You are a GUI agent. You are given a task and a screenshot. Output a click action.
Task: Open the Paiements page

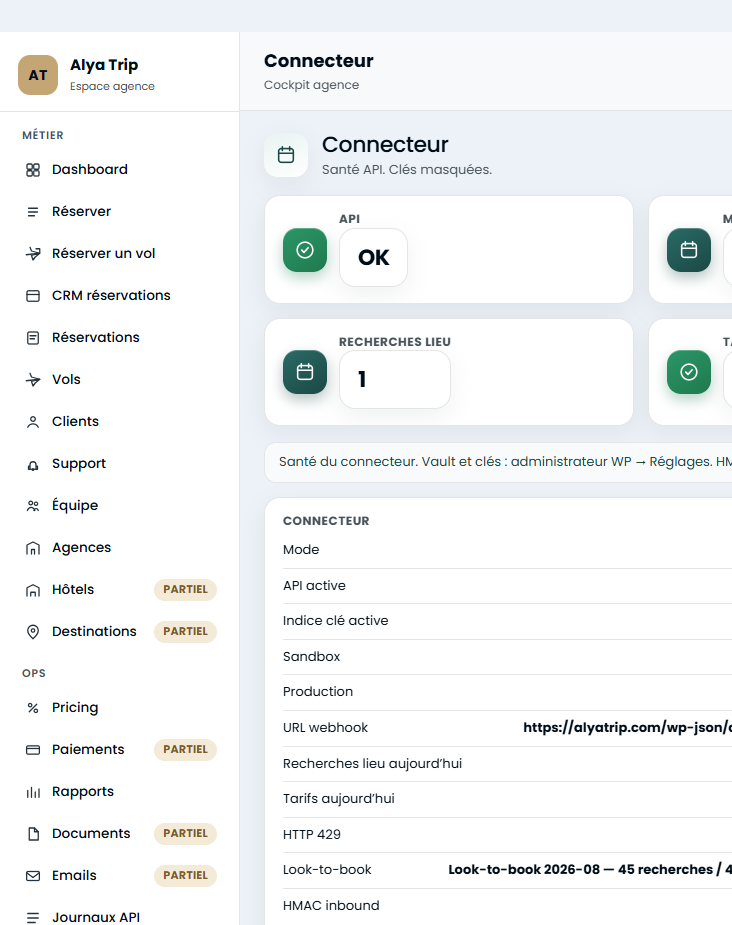coord(120,750)
